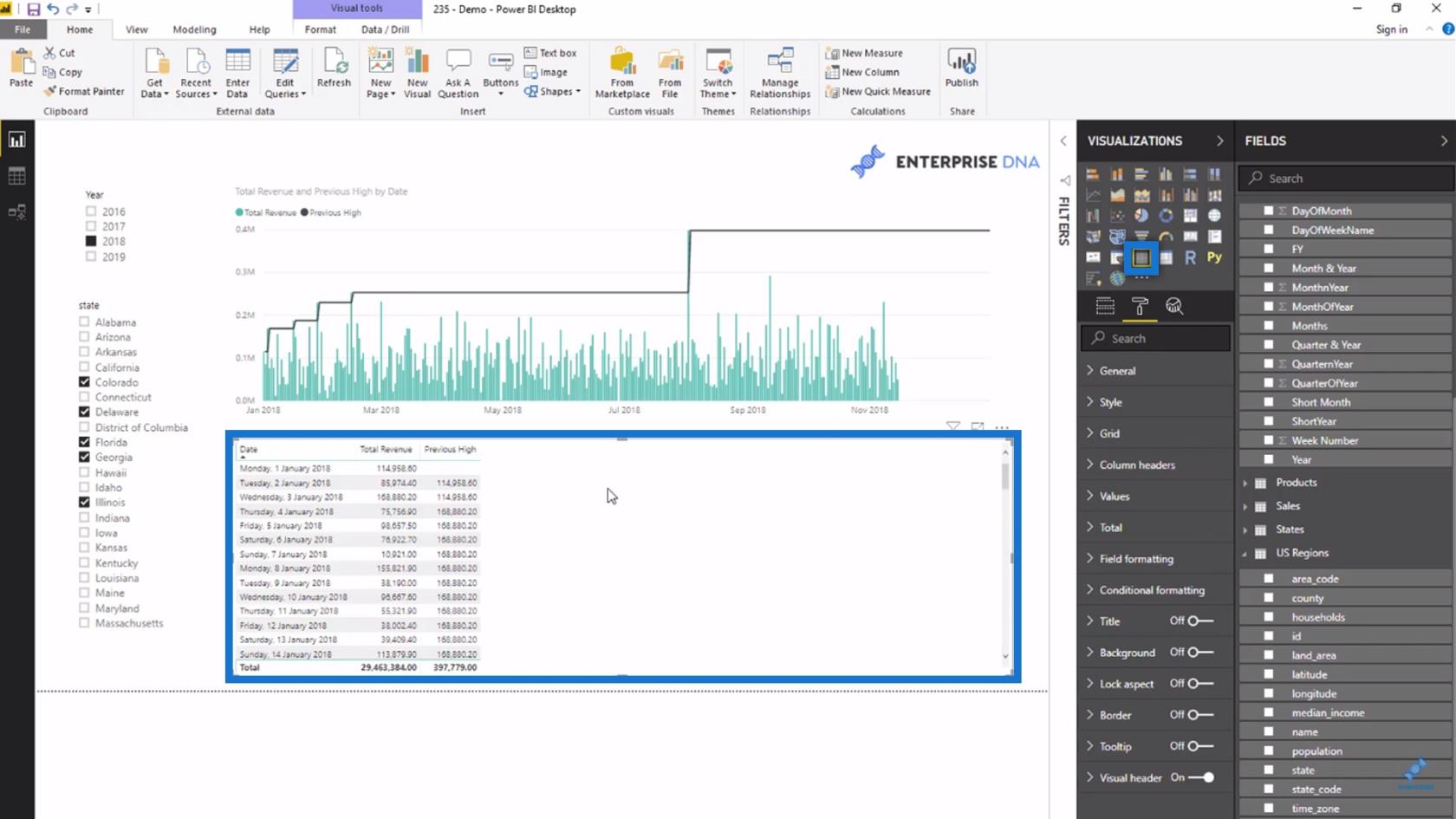Open the Analytics magnifier tab
1456x819 pixels.
(x=1174, y=306)
